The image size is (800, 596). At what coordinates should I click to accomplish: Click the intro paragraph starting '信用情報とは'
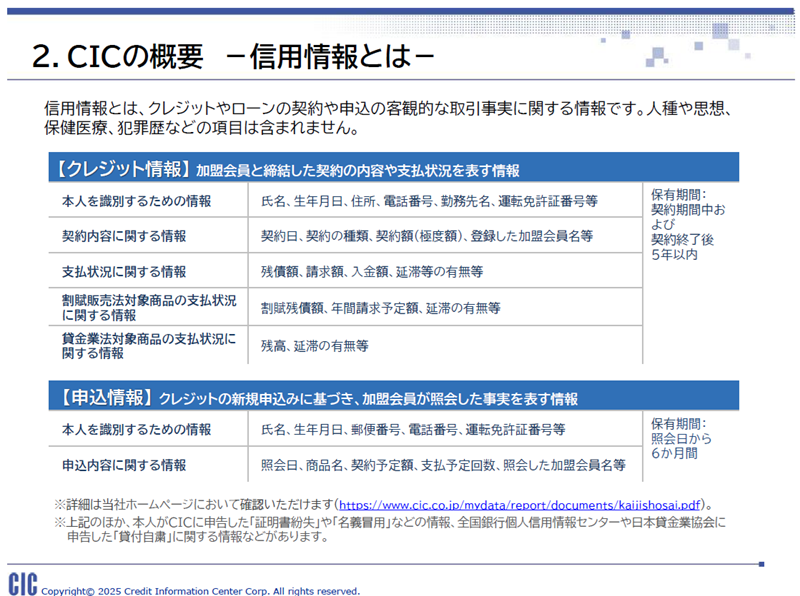coord(390,118)
